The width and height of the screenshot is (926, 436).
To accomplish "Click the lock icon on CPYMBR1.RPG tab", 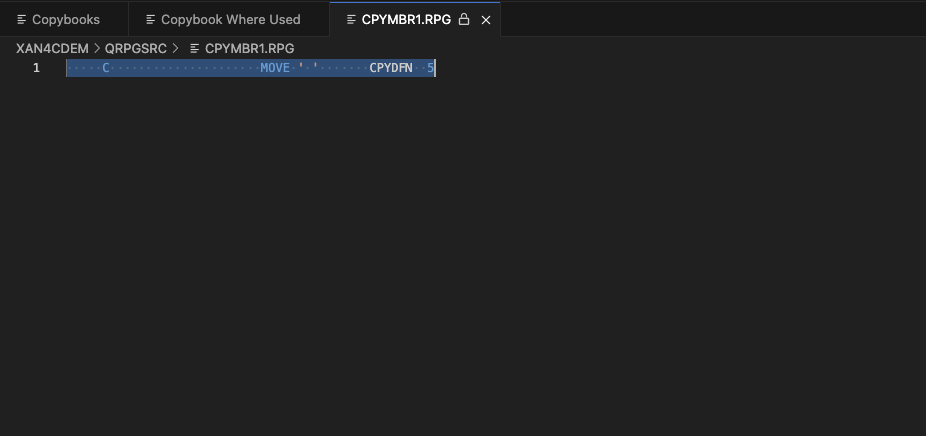I will [464, 19].
